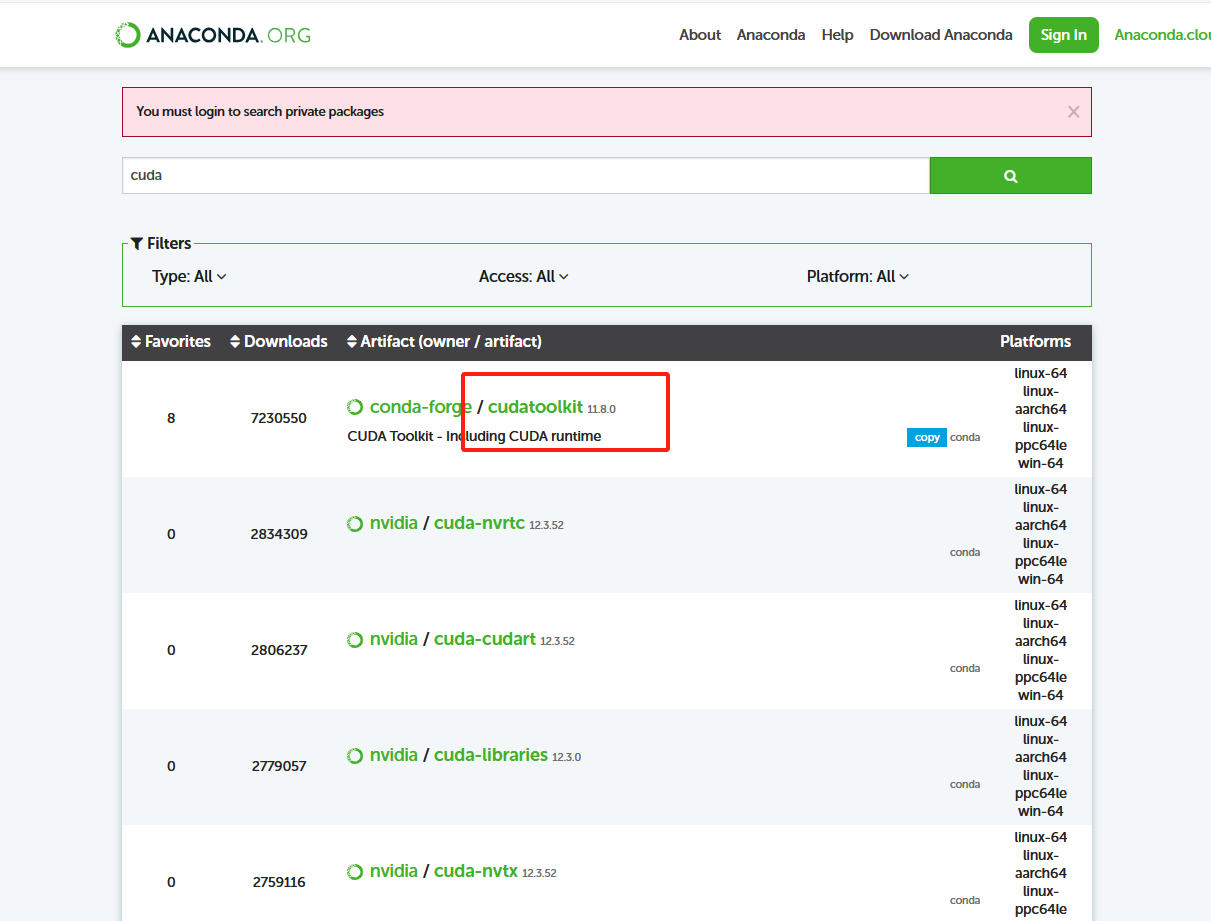Click "CUDA Toolkit - Including CUDA runtime" description
Screen dimensions: 1211x921
click(474, 436)
